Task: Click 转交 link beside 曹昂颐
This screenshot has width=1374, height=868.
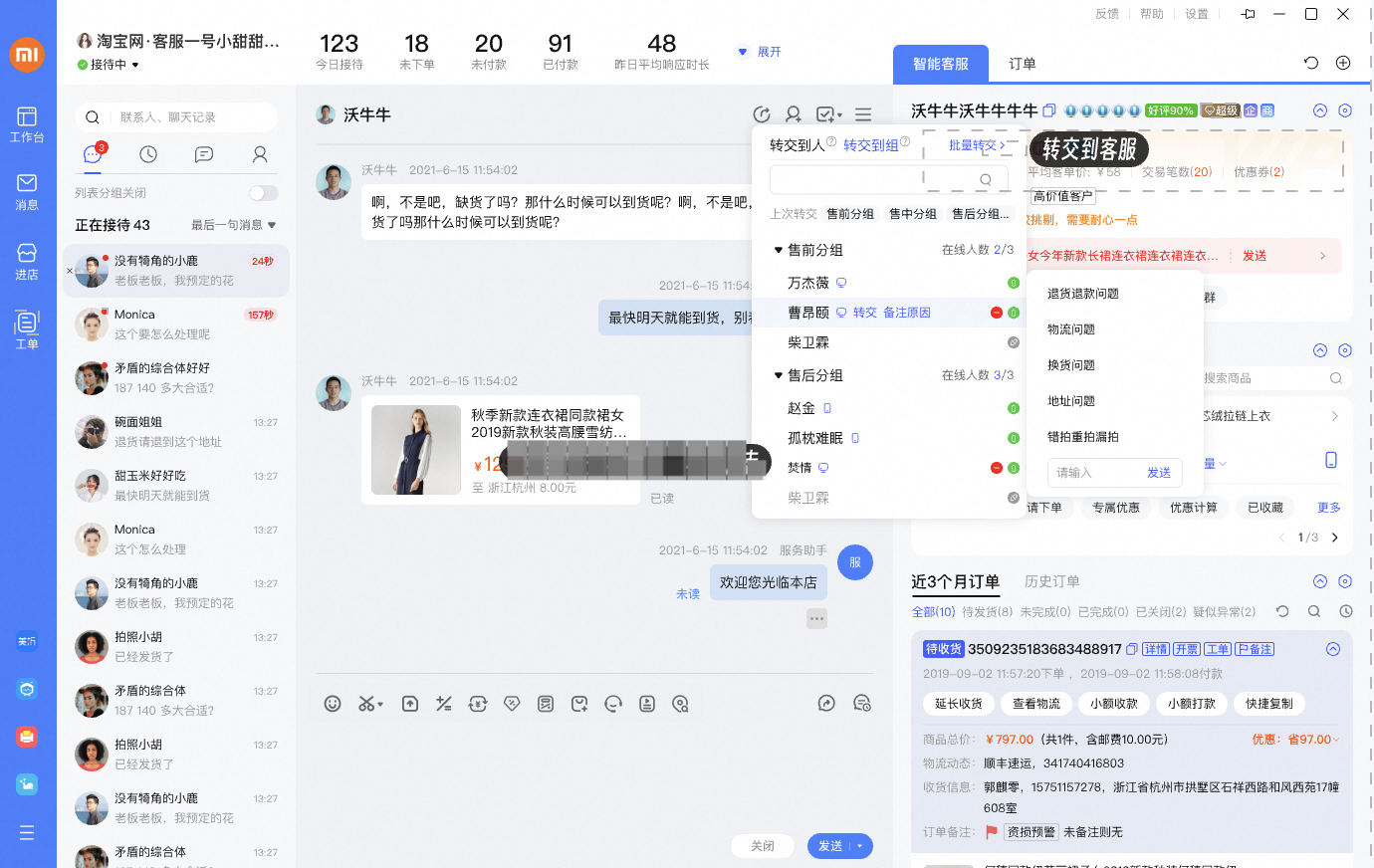Action: [865, 313]
